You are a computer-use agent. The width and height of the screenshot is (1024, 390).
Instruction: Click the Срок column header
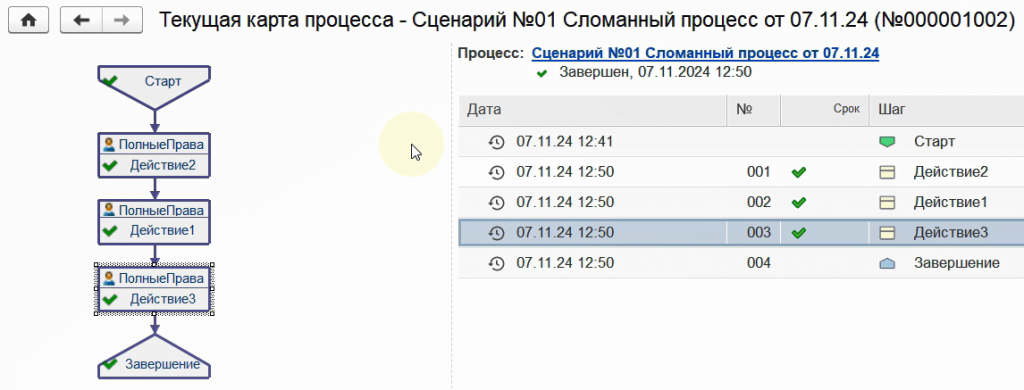824,110
